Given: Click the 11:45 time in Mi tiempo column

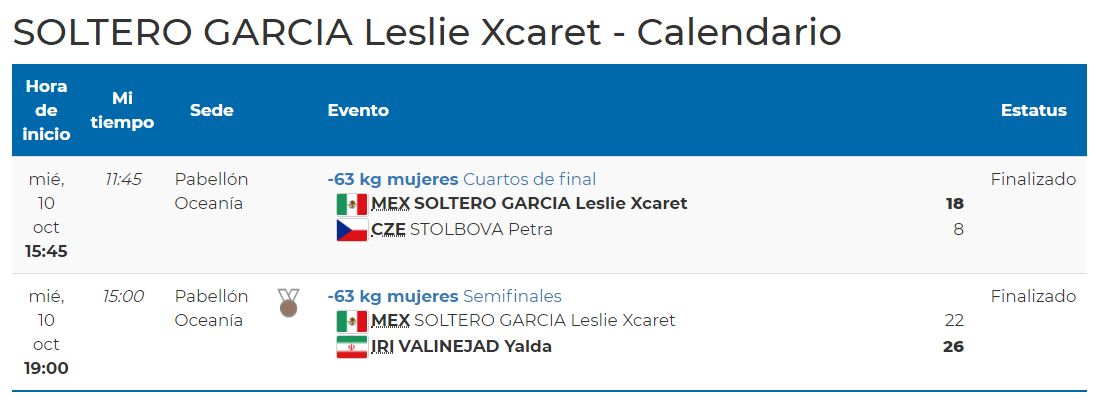Looking at the screenshot, I should pos(123,179).
